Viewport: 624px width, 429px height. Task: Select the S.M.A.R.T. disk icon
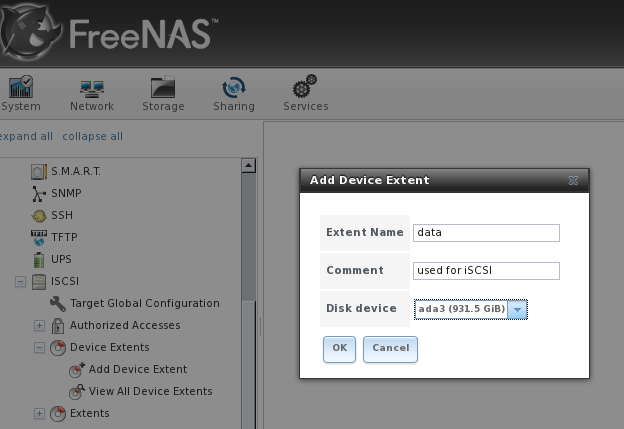[x=39, y=172]
